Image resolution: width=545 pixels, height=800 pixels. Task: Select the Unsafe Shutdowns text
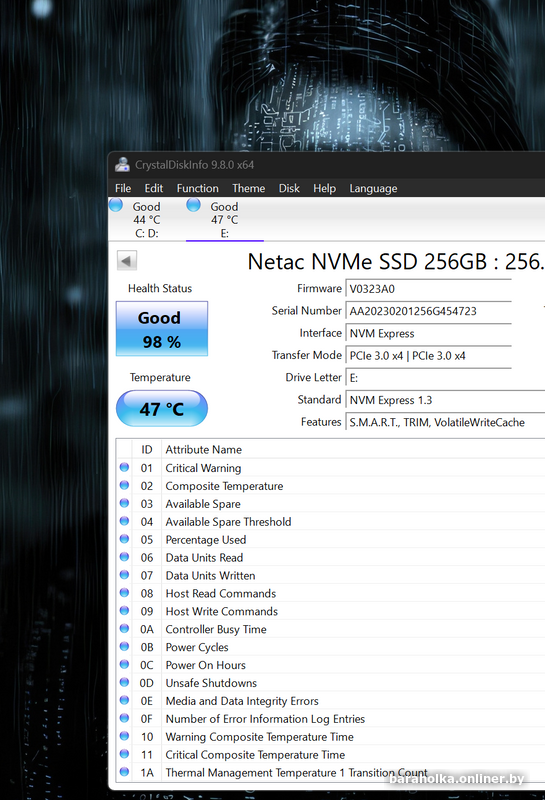(211, 683)
